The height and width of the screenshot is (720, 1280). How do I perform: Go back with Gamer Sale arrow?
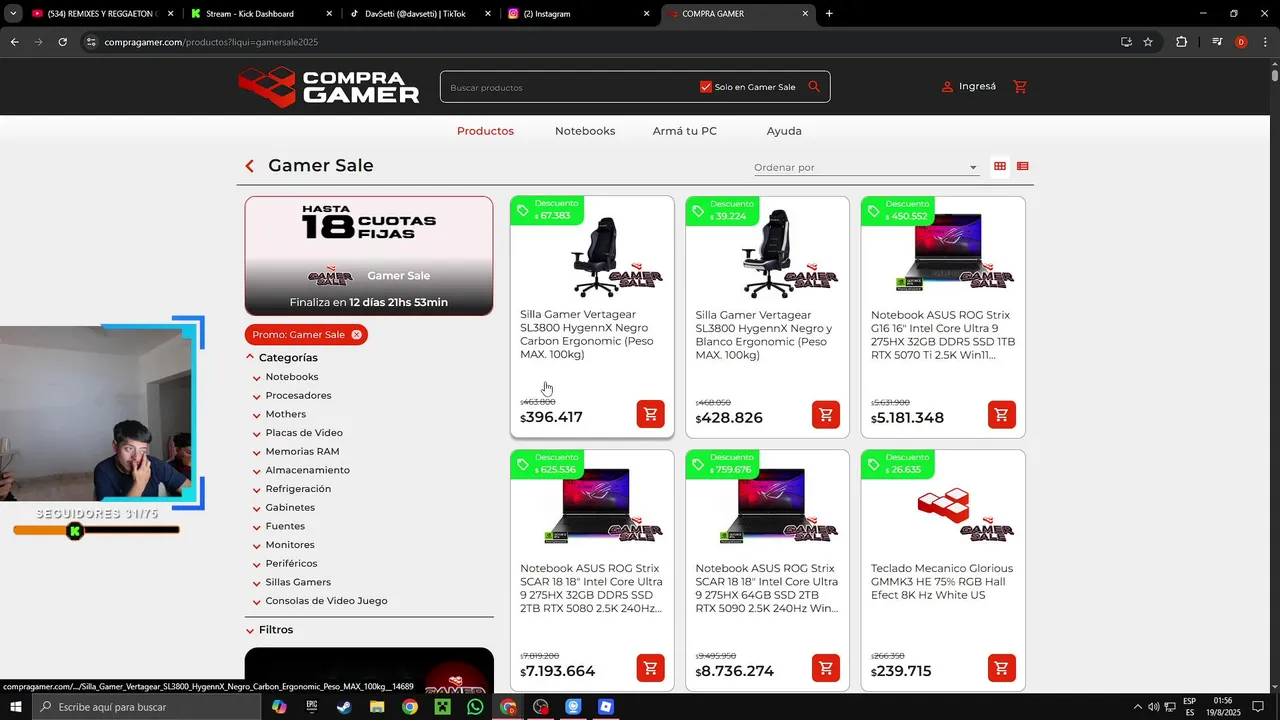coord(250,166)
